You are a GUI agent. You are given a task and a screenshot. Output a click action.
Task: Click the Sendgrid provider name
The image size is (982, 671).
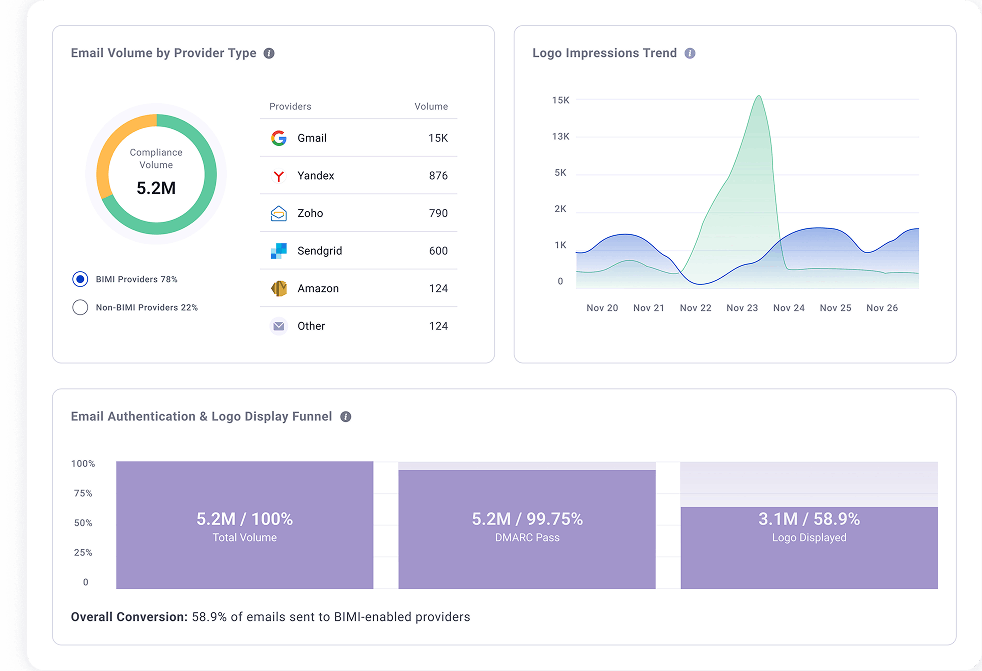(319, 251)
